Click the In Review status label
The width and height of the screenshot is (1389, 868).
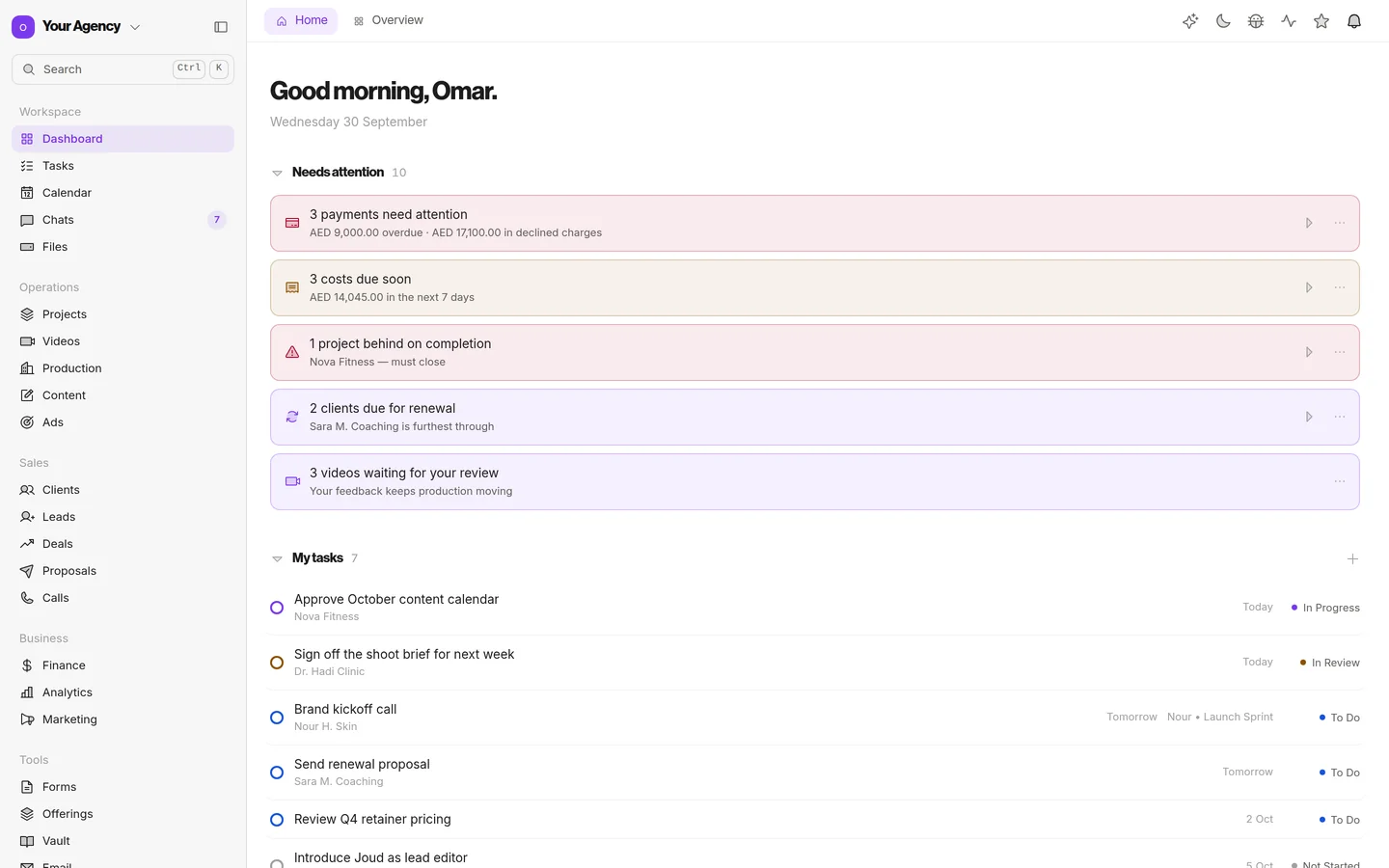coord(1329,663)
